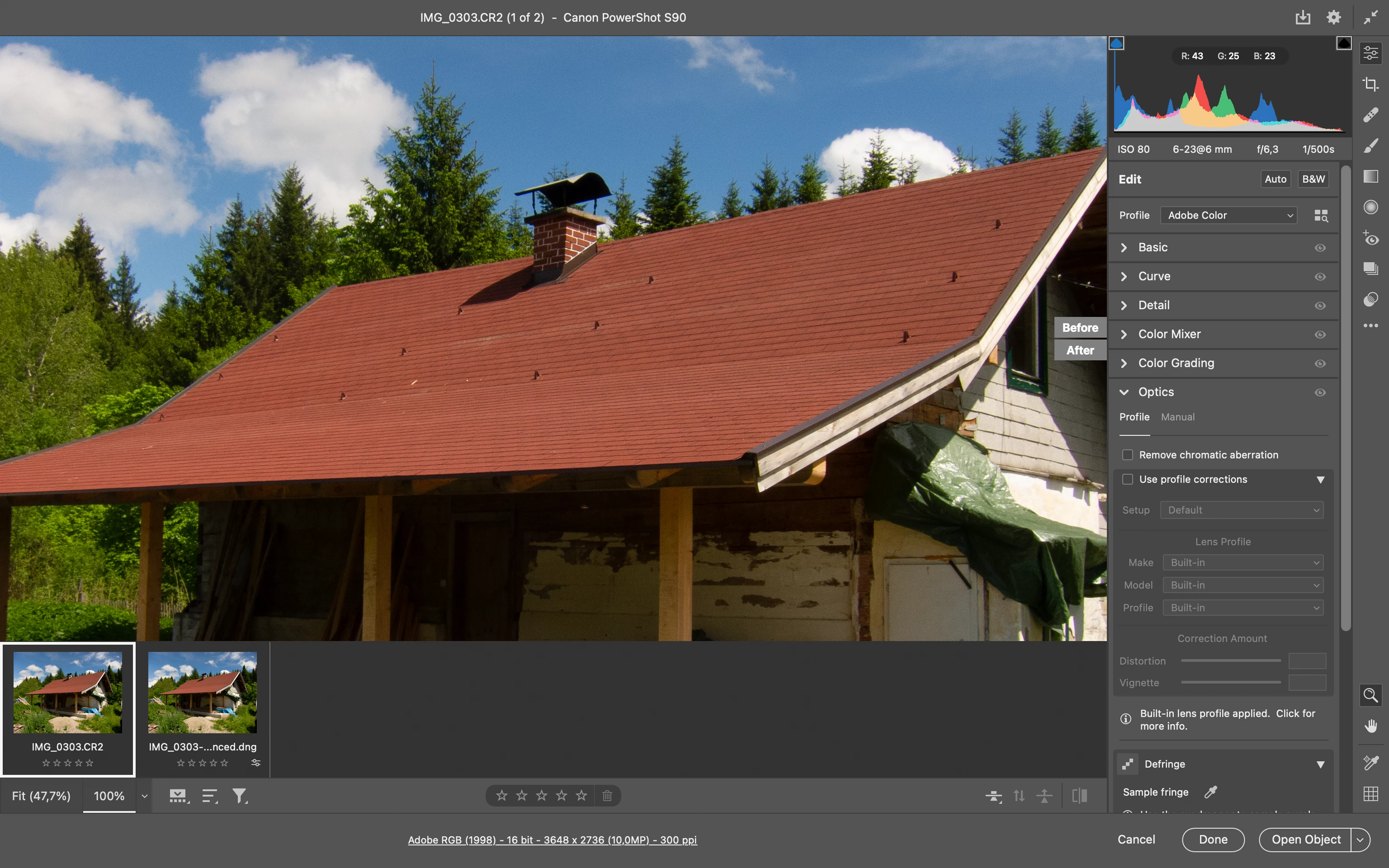Click the Auto edit button
Viewport: 1389px width, 868px height.
pyautogui.click(x=1276, y=179)
